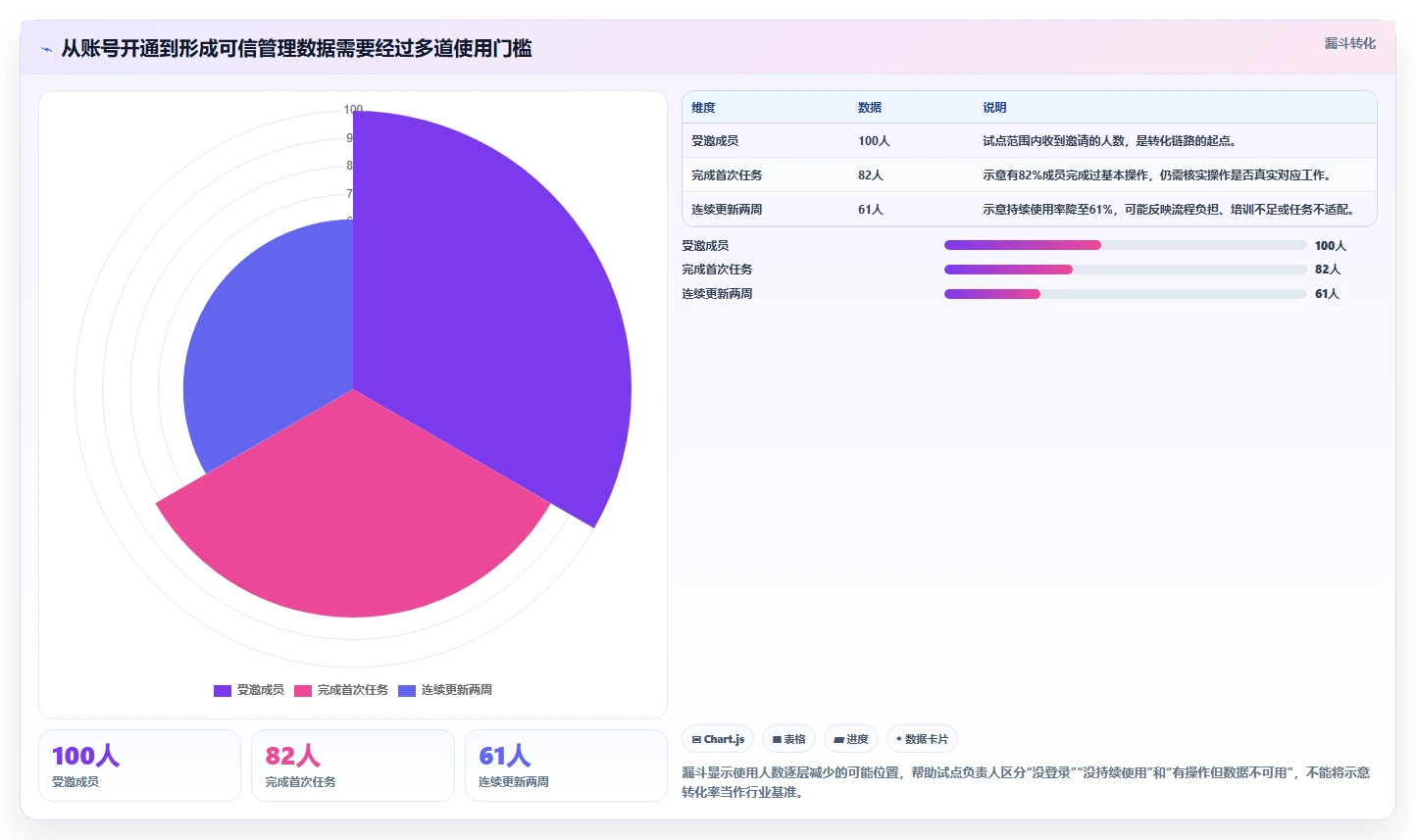Click the lightning icon beside the title

coord(46,49)
